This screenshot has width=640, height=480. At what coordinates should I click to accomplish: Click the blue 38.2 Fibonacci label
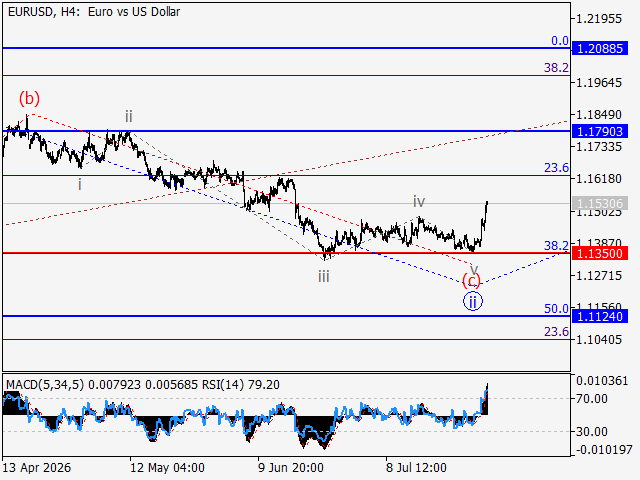[x=556, y=246]
